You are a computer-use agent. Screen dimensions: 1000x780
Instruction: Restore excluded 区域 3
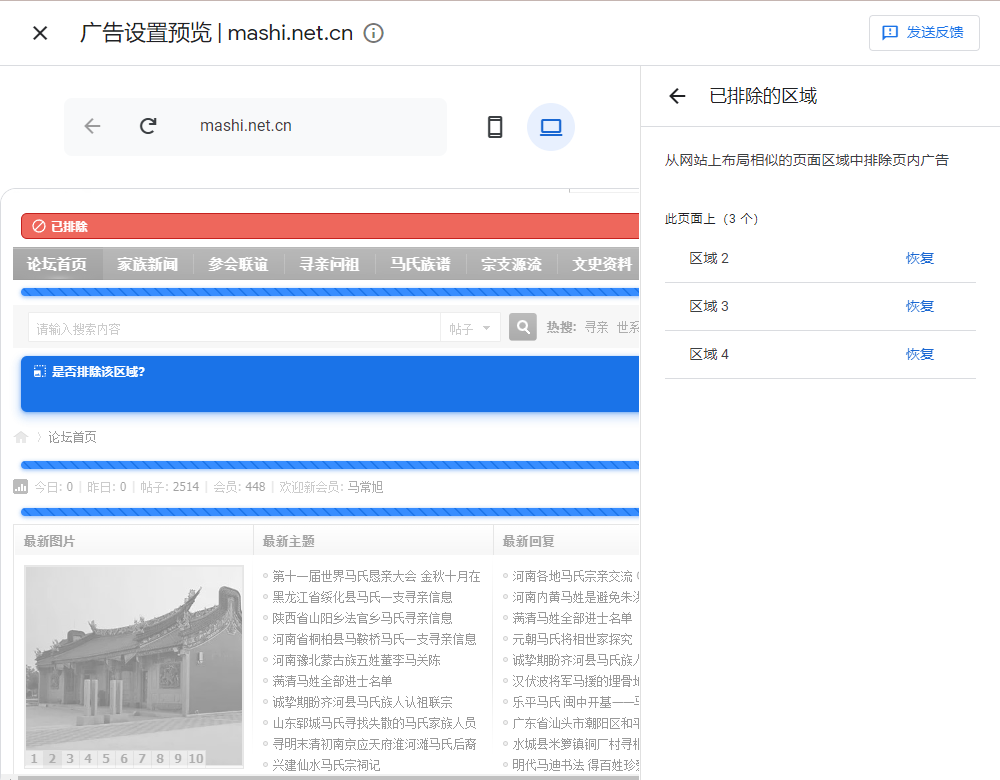(919, 306)
